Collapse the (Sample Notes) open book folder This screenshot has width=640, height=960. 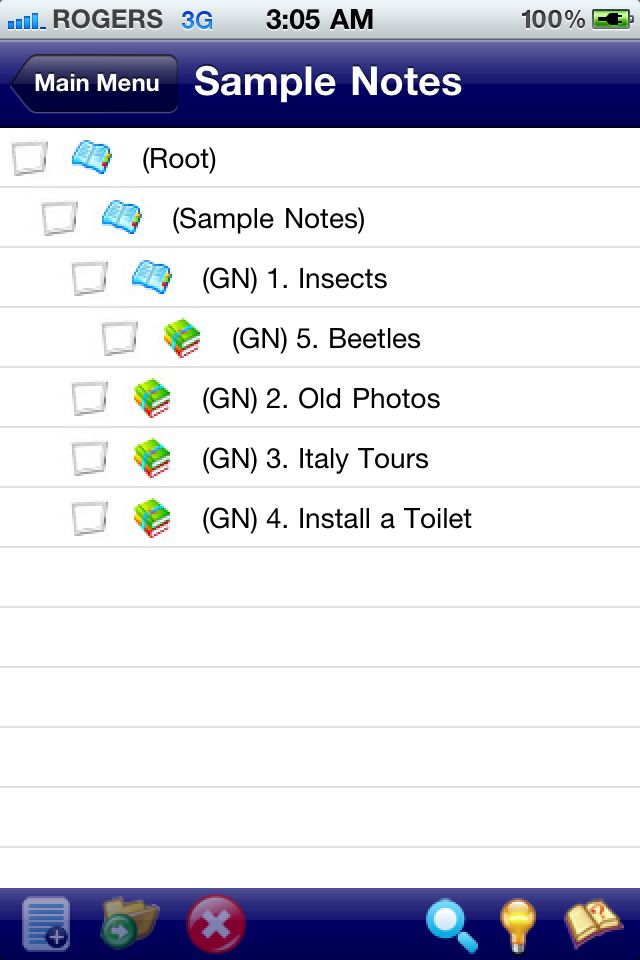pyautogui.click(x=121, y=217)
